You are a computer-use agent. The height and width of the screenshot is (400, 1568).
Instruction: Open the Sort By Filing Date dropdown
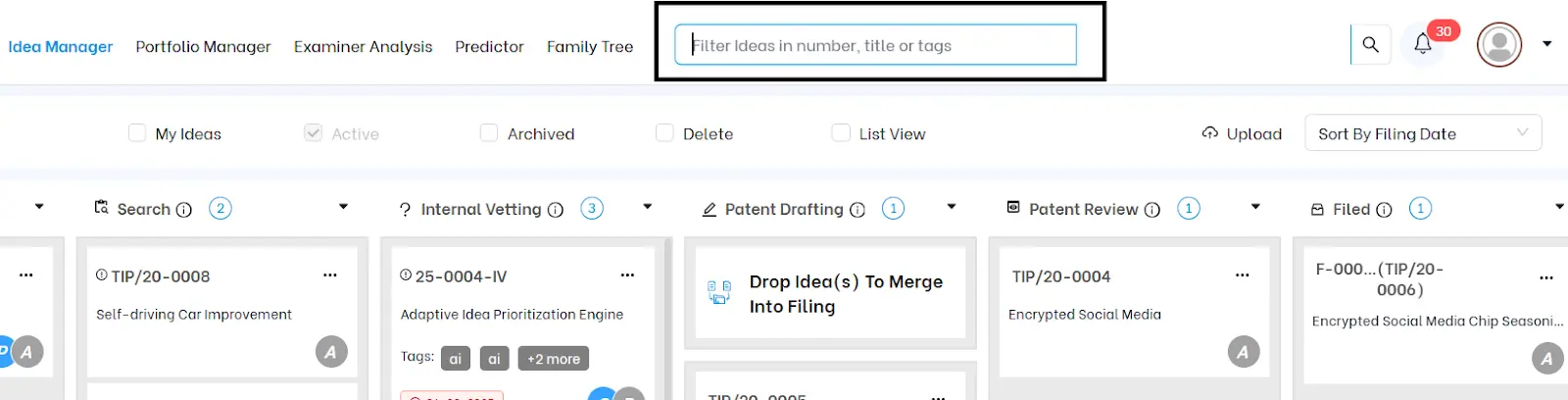(x=1422, y=133)
